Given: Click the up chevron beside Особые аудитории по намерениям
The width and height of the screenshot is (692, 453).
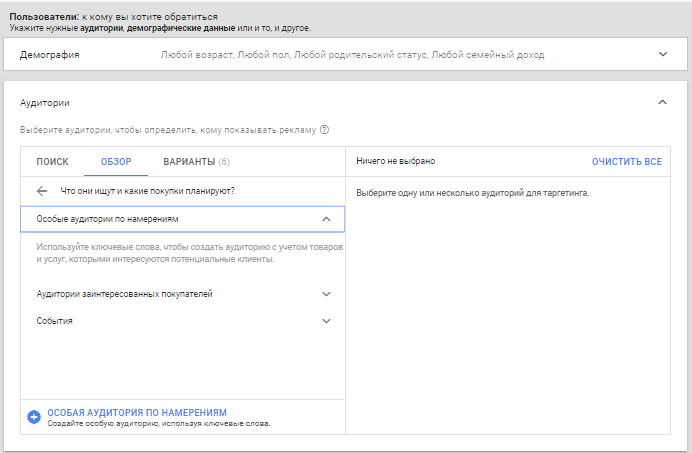Looking at the screenshot, I should pyautogui.click(x=326, y=218).
